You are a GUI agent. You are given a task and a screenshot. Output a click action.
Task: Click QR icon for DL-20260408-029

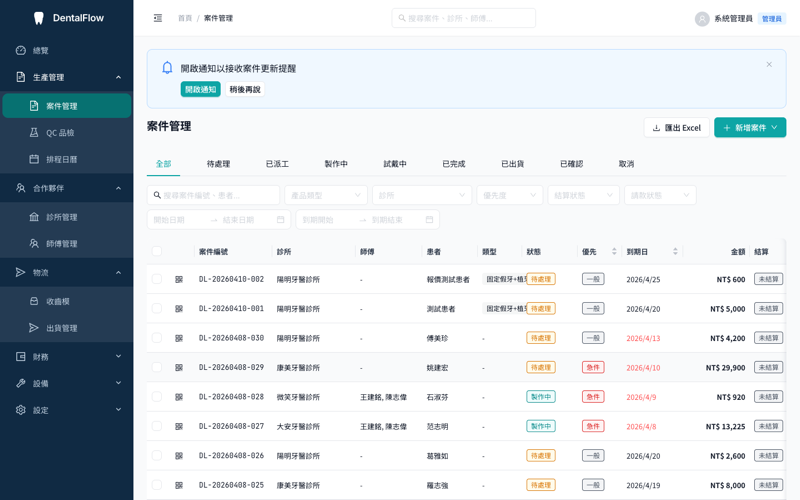(x=179, y=367)
